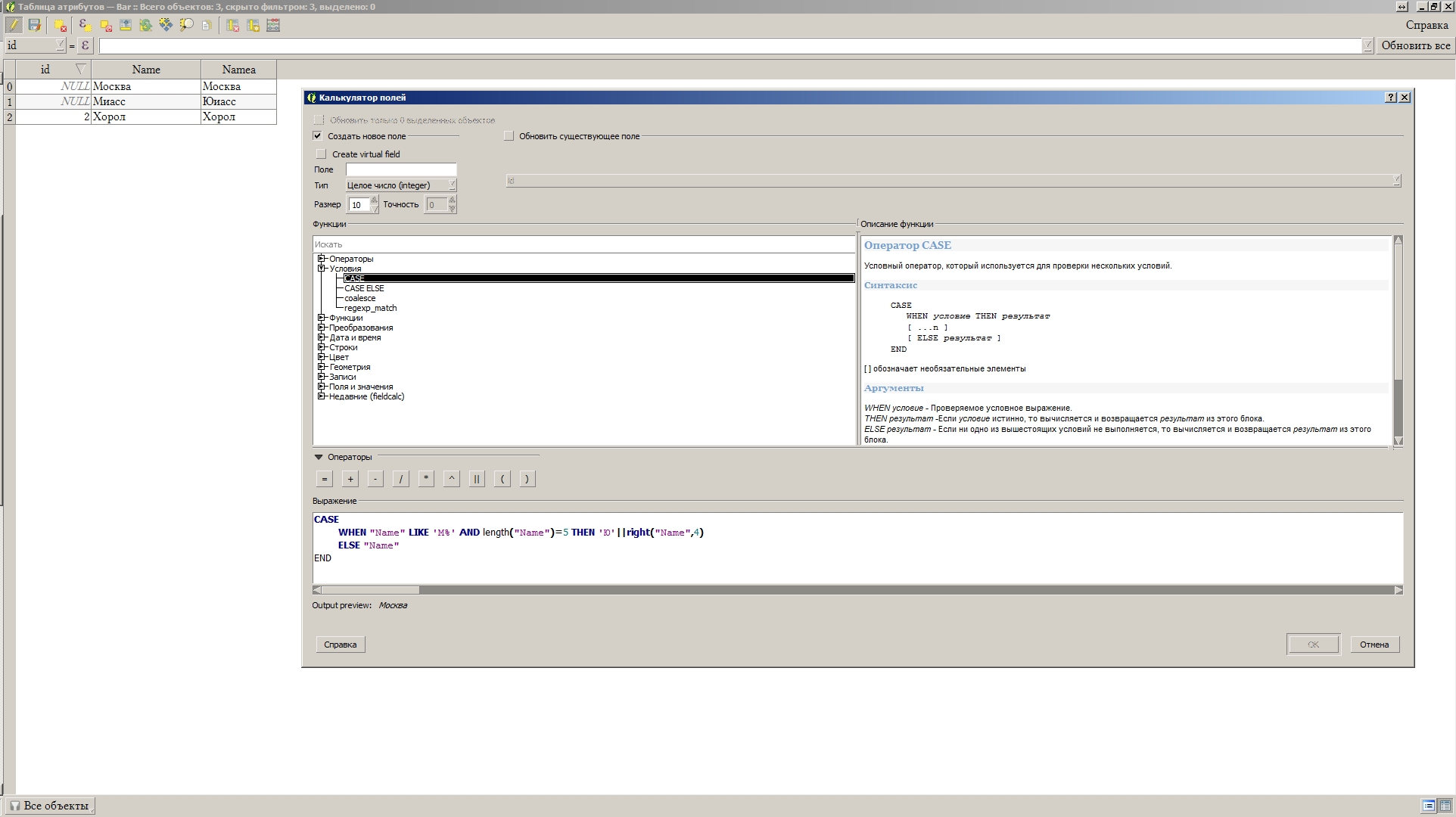Click the save edits floppy icon
The image size is (1456, 817).
tap(34, 25)
